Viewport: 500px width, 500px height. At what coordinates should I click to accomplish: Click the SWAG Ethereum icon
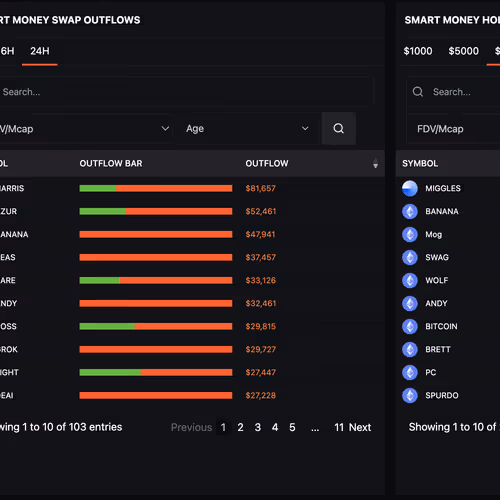410,257
